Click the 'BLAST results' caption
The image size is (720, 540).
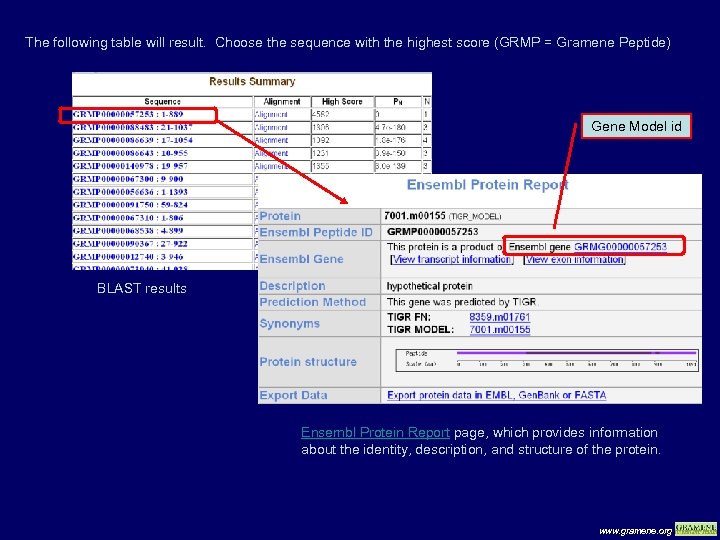(x=142, y=288)
